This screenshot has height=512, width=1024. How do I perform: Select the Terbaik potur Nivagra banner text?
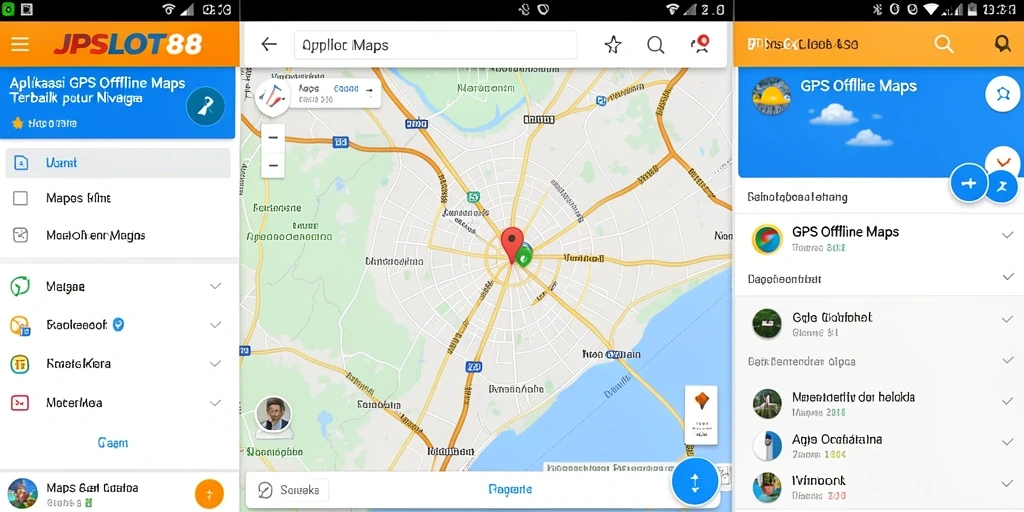(x=76, y=99)
